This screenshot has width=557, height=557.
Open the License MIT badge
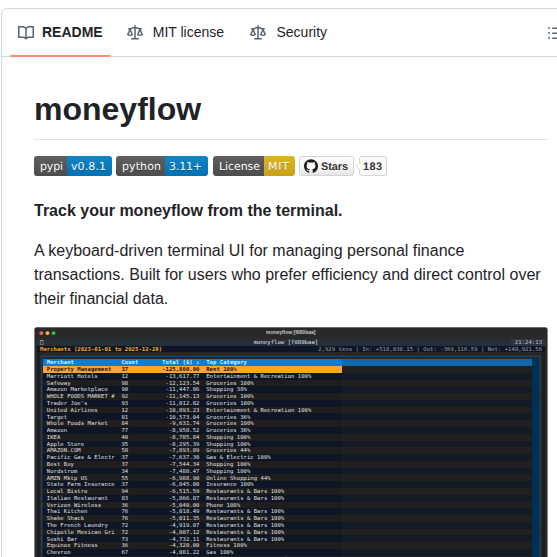click(254, 166)
